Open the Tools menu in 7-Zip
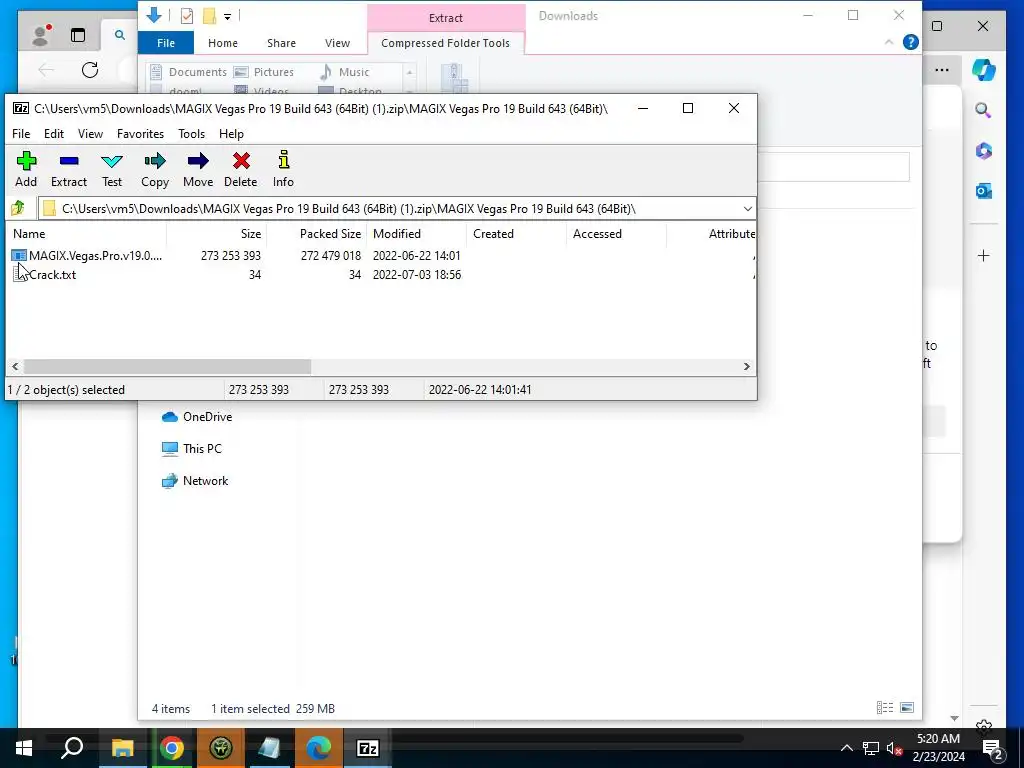This screenshot has height=768, width=1024. [191, 134]
